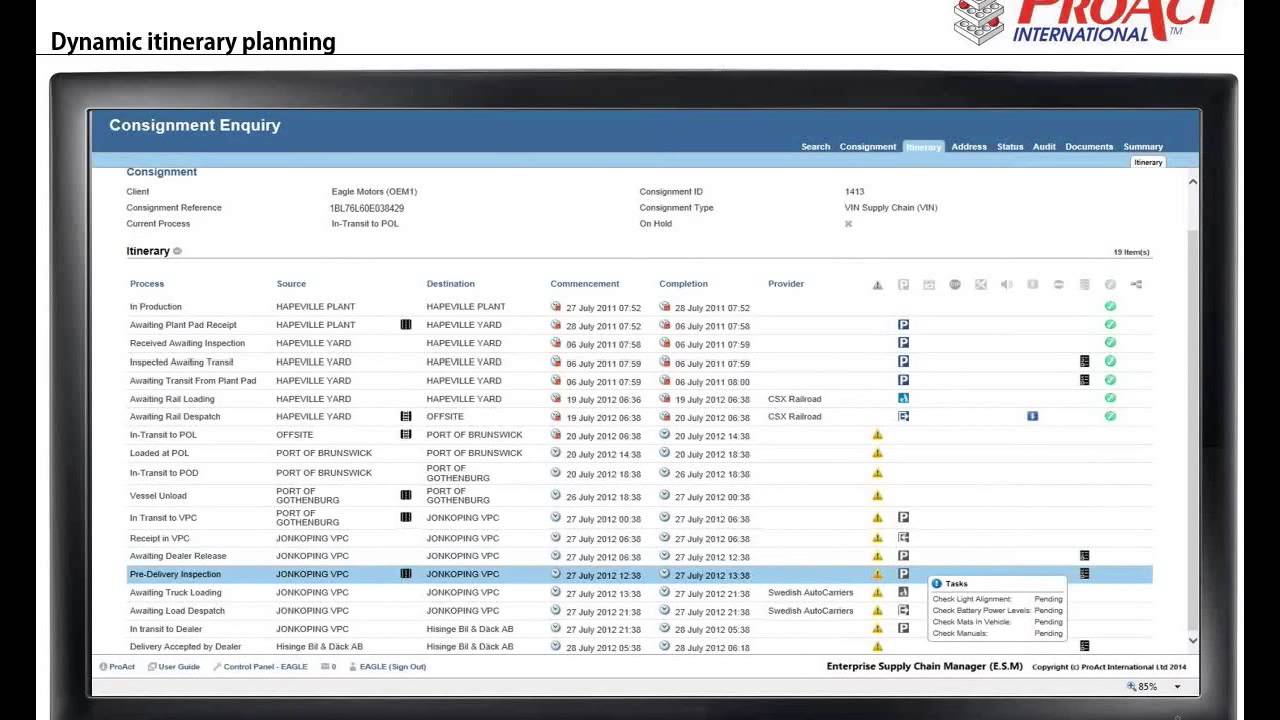Open the Summary tab
The image size is (1280, 720).
[1143, 147]
